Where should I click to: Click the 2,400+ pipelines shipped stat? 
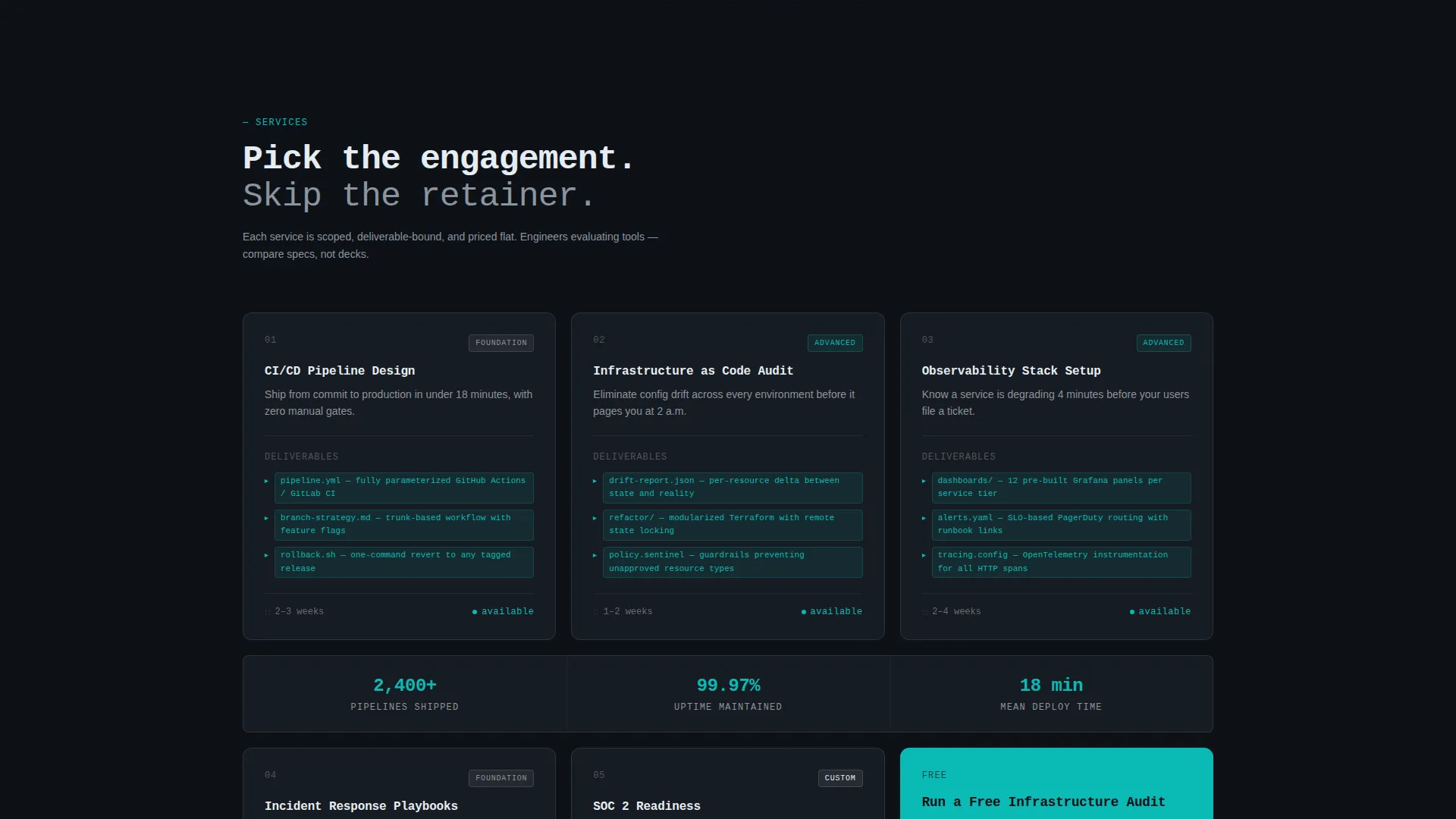pyautogui.click(x=404, y=694)
